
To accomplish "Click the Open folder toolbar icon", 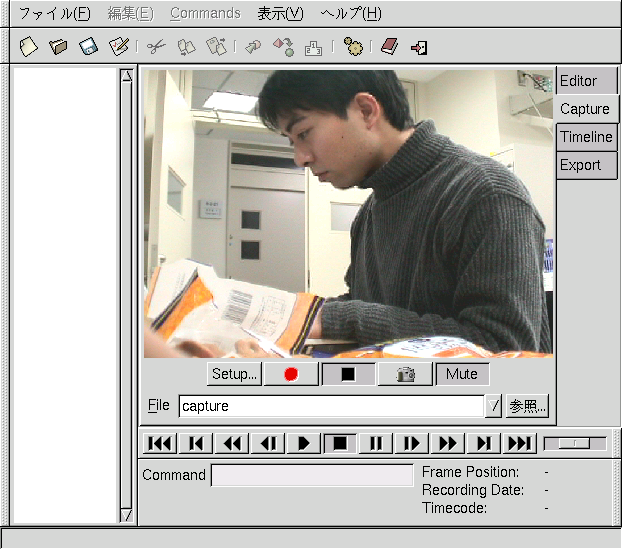I will pyautogui.click(x=58, y=47).
